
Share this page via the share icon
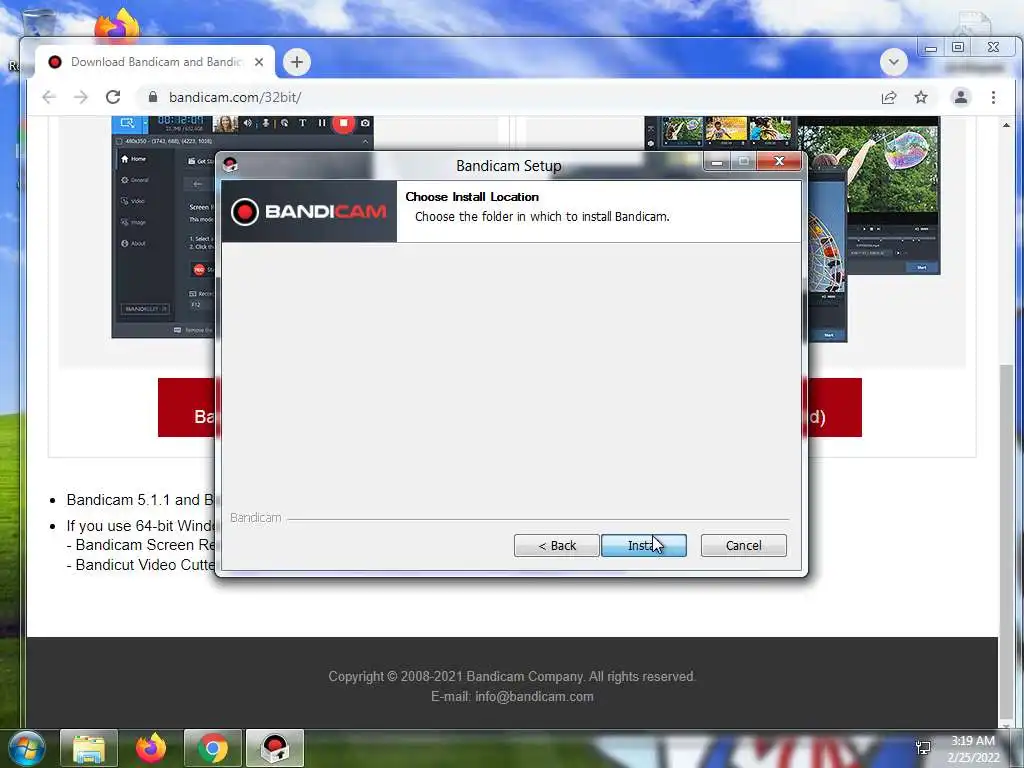pyautogui.click(x=889, y=97)
